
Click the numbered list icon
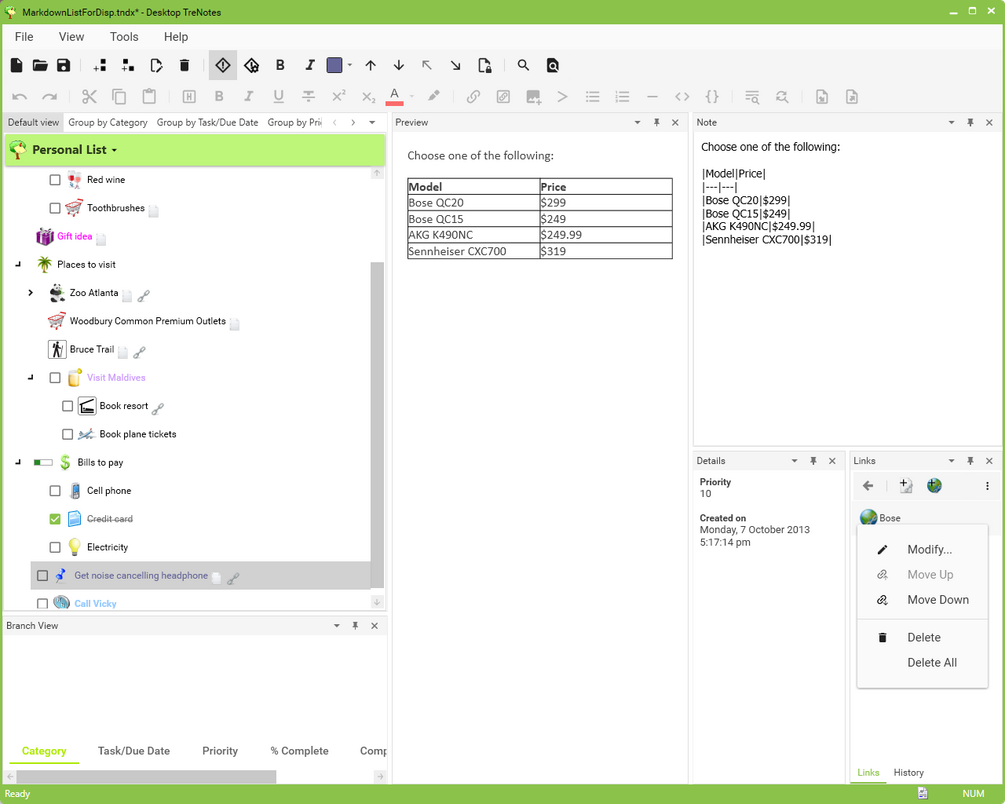(622, 97)
